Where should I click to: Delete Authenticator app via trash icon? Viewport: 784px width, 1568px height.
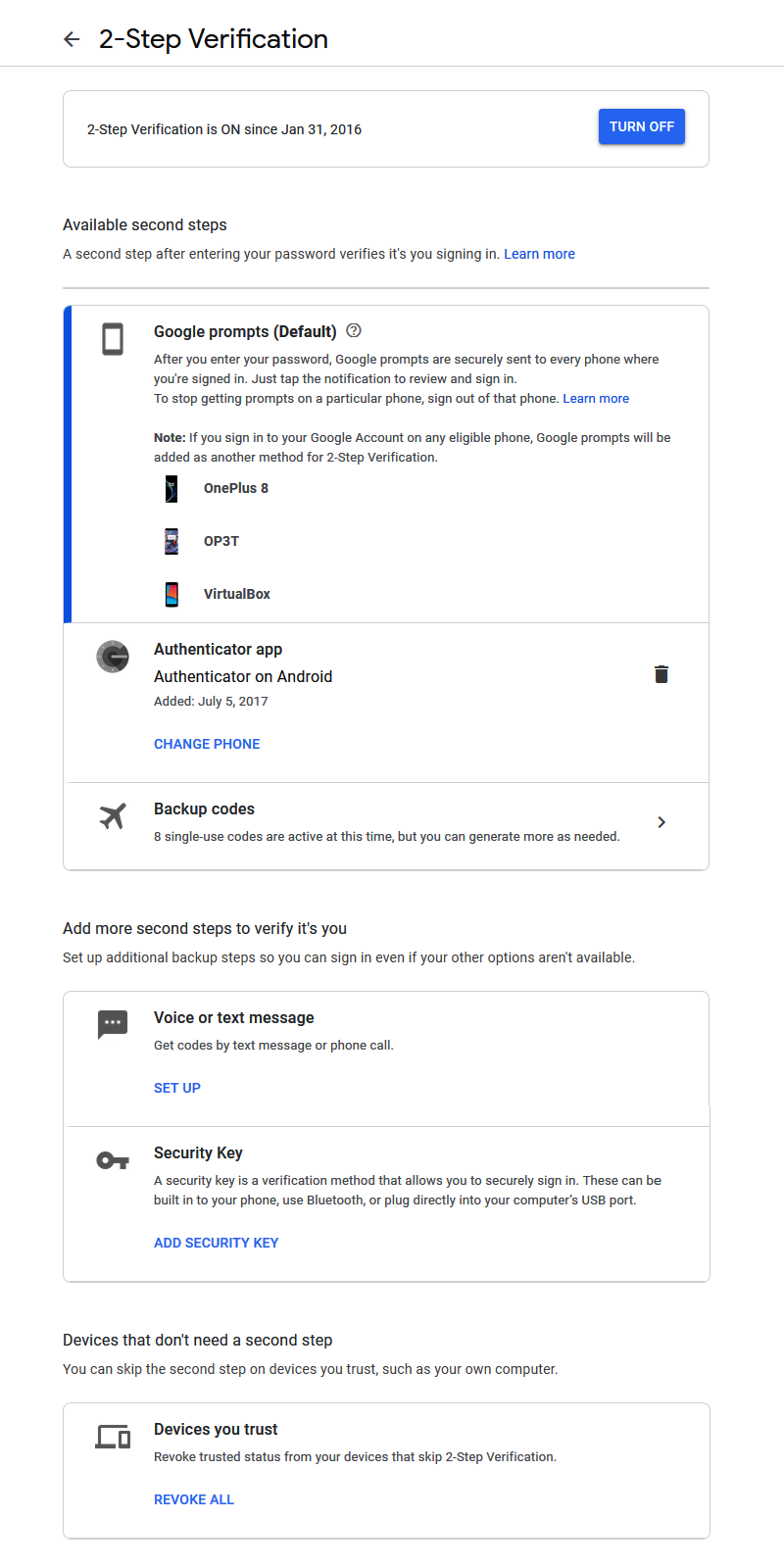tap(661, 674)
